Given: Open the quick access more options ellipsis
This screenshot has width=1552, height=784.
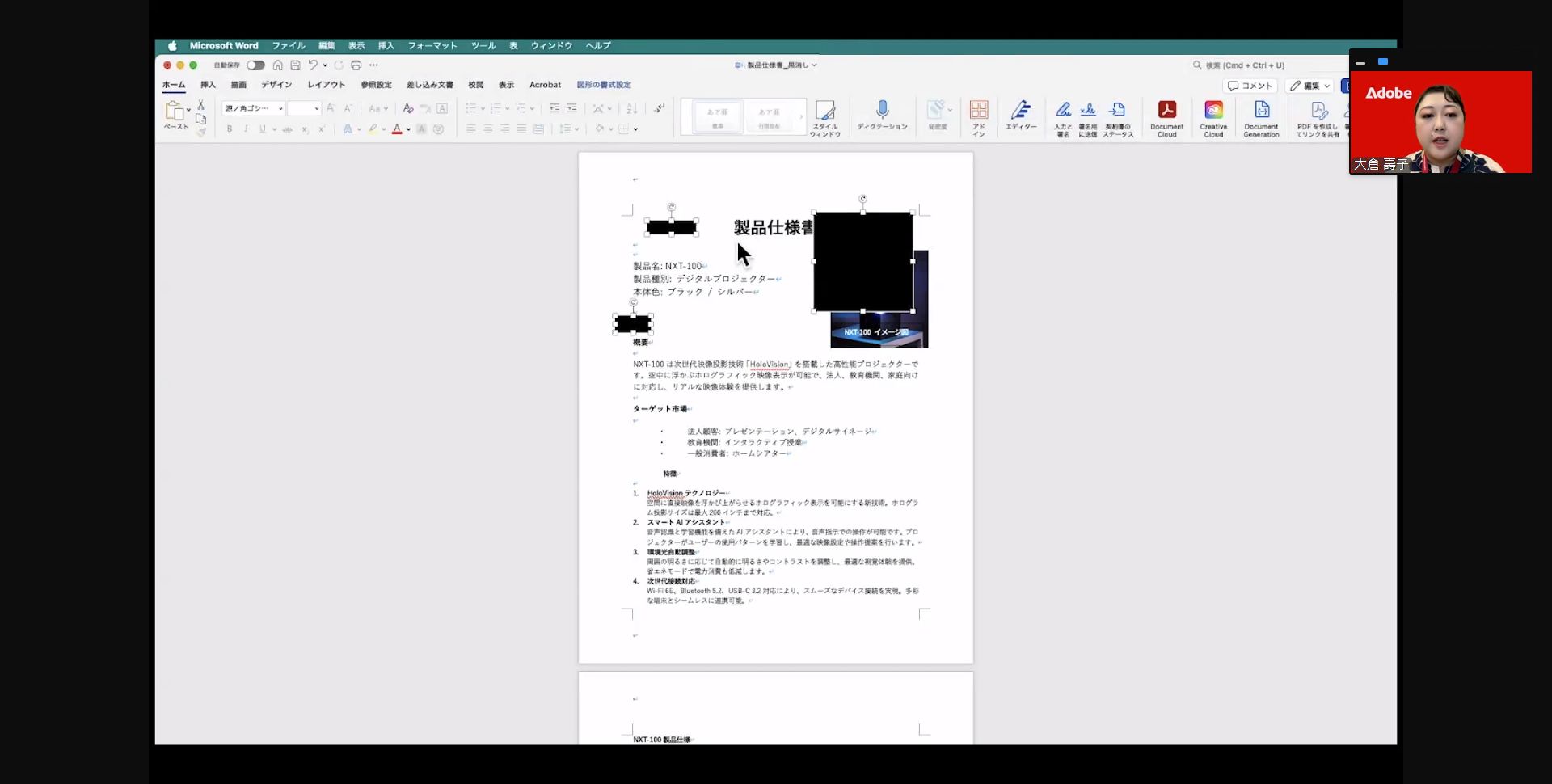Looking at the screenshot, I should pos(373,65).
